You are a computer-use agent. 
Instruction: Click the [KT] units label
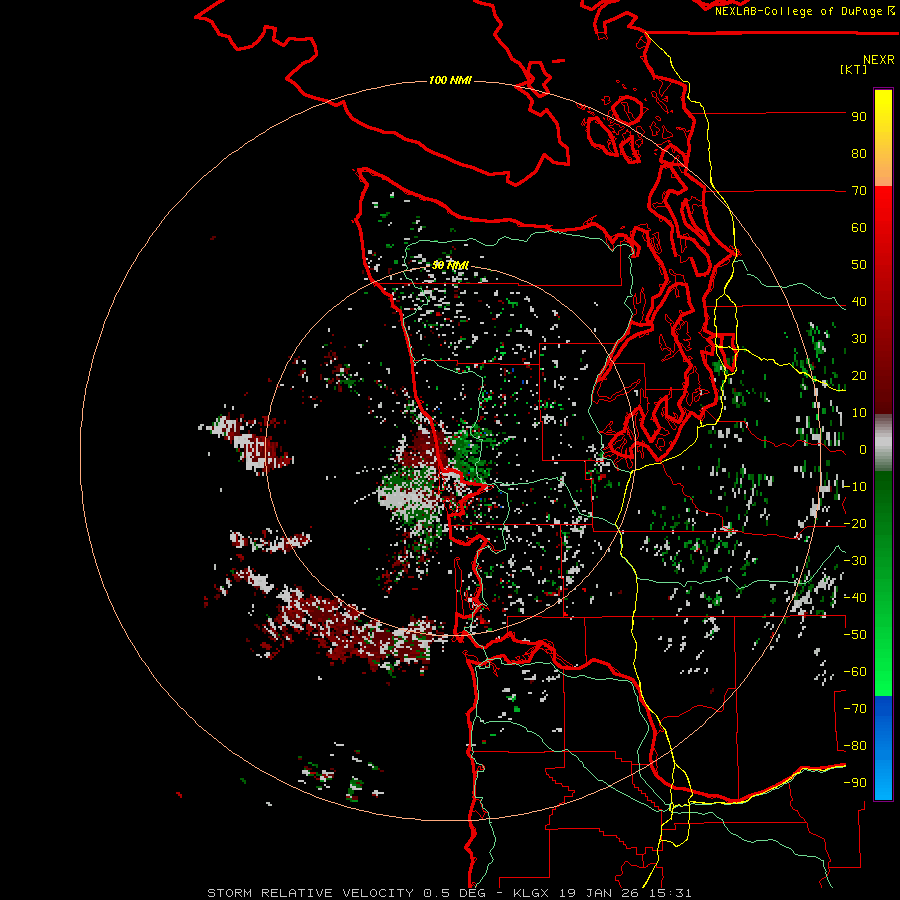pos(853,69)
